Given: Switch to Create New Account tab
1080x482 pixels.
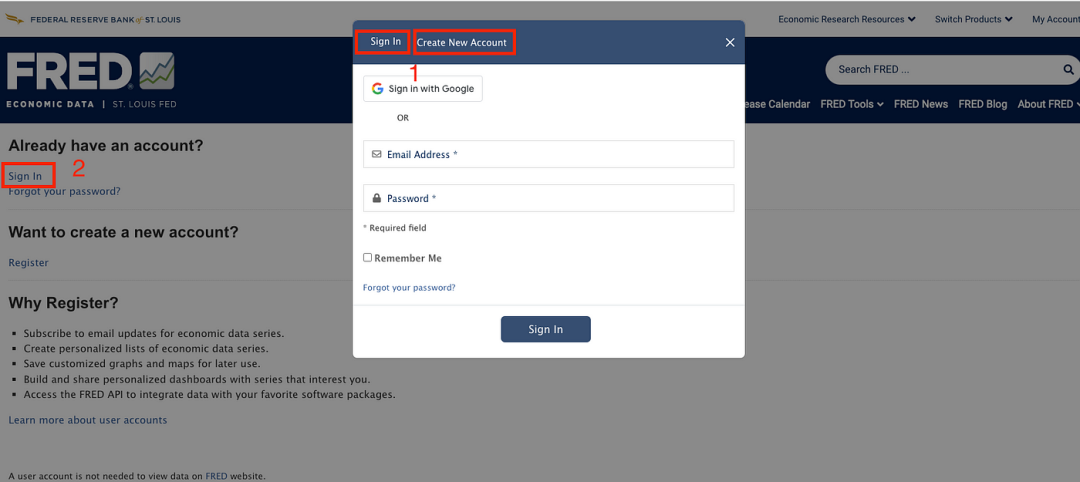Looking at the screenshot, I should click(461, 42).
